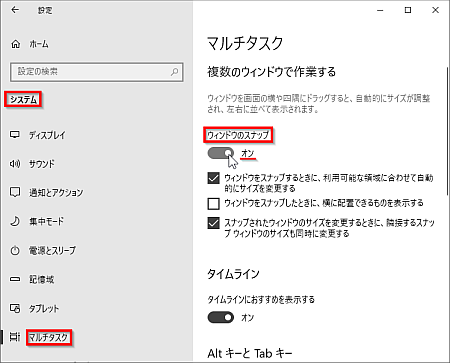Click the vertical scrollbar on right
This screenshot has height=363, width=450.
click(447, 131)
